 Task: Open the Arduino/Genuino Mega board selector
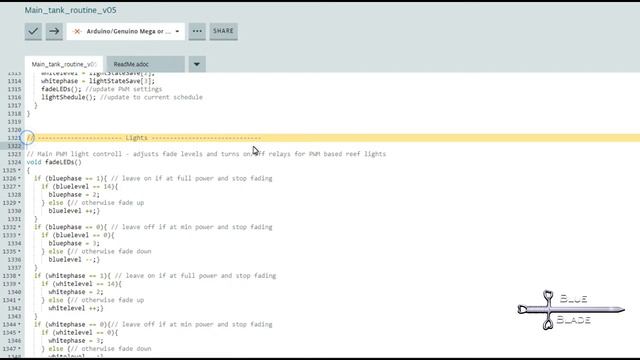tap(126, 31)
